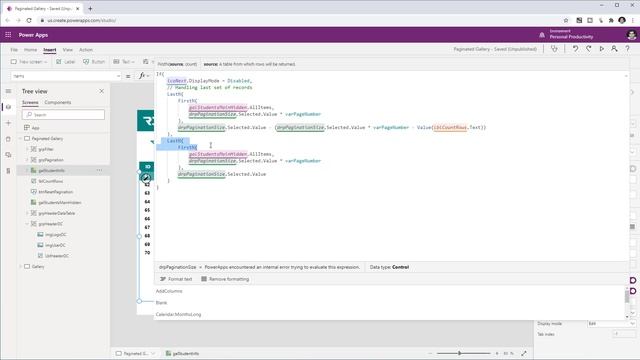The height and width of the screenshot is (360, 640).
Task: Open galStudentInfo more options ellipsis
Action: 100,171
